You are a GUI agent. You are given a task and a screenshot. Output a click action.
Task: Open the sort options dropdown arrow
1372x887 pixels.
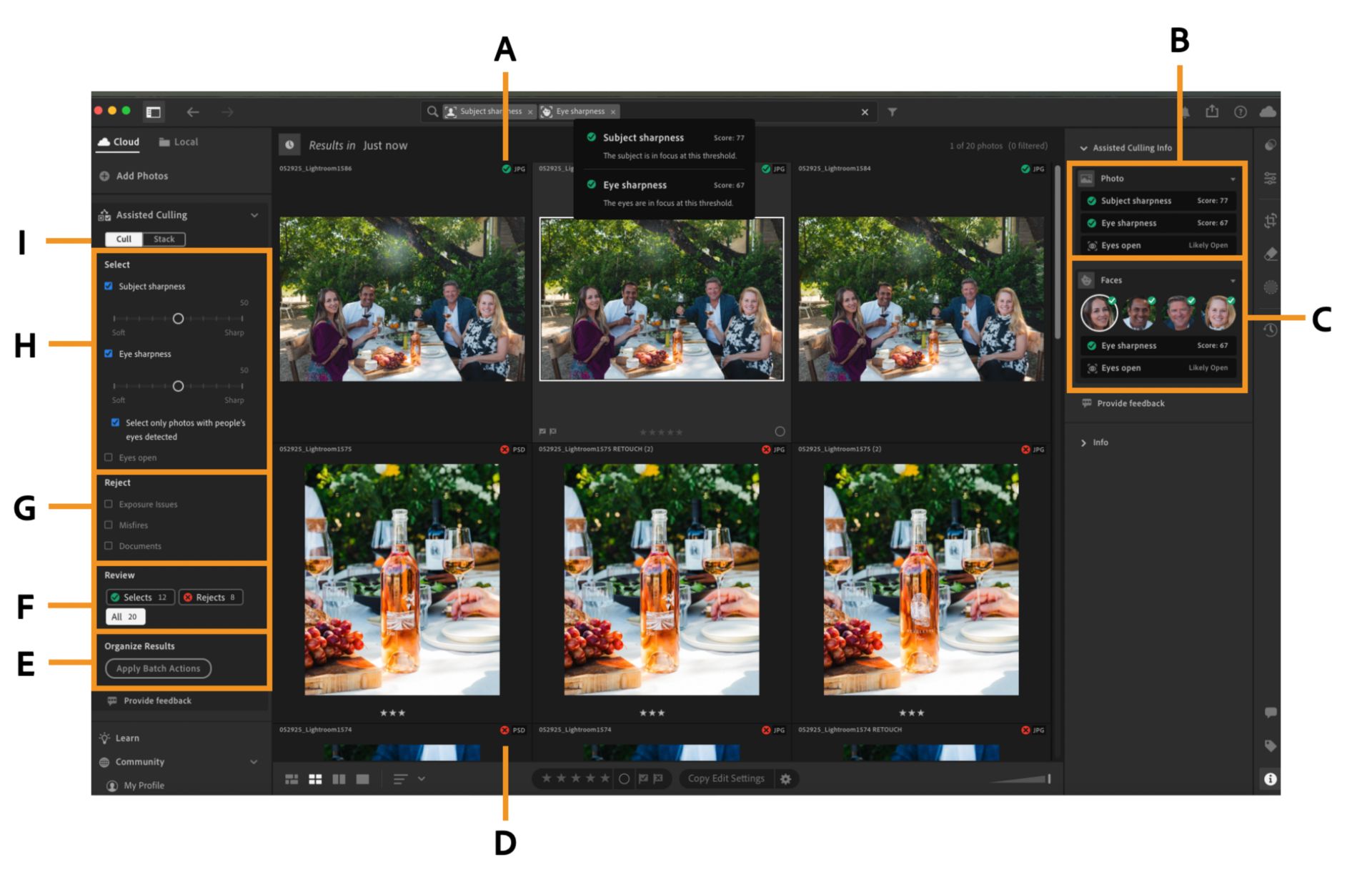click(422, 779)
